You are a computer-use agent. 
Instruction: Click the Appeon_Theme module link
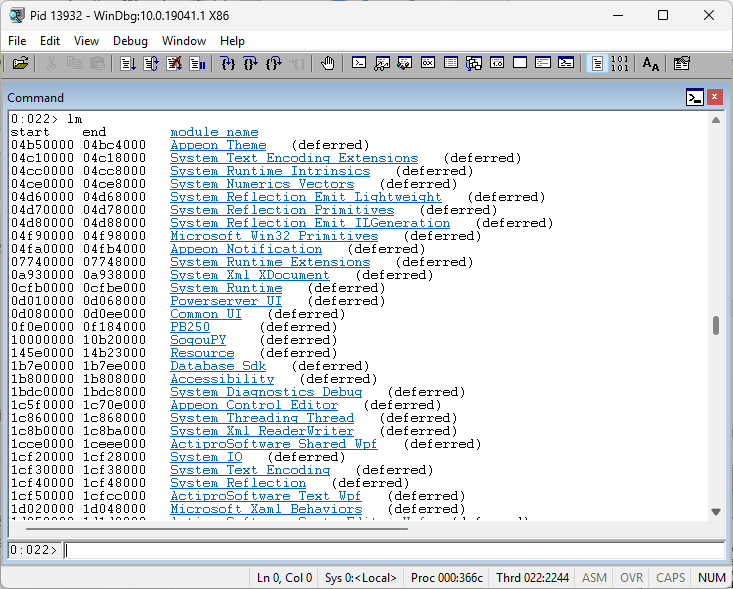[218, 145]
